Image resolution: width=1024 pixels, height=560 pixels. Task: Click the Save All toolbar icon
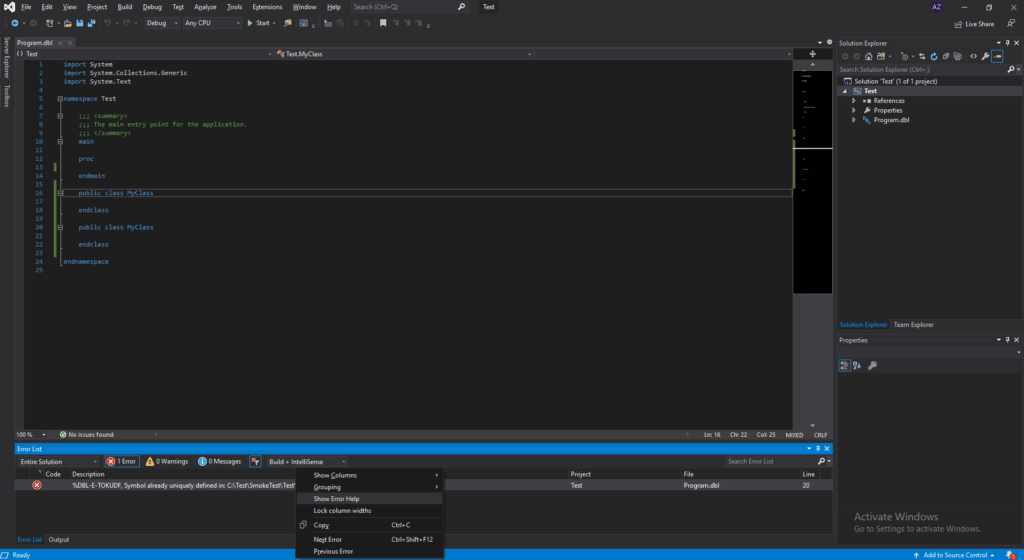[x=90, y=23]
